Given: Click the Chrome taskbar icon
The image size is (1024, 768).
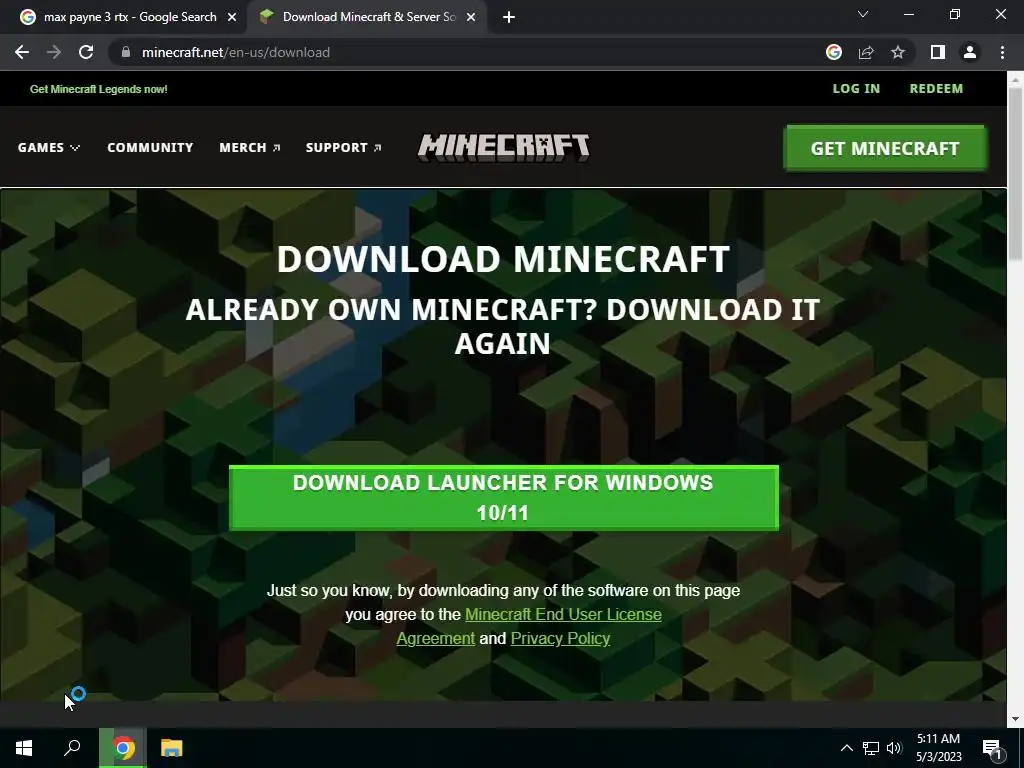Looking at the screenshot, I should pyautogui.click(x=123, y=748).
